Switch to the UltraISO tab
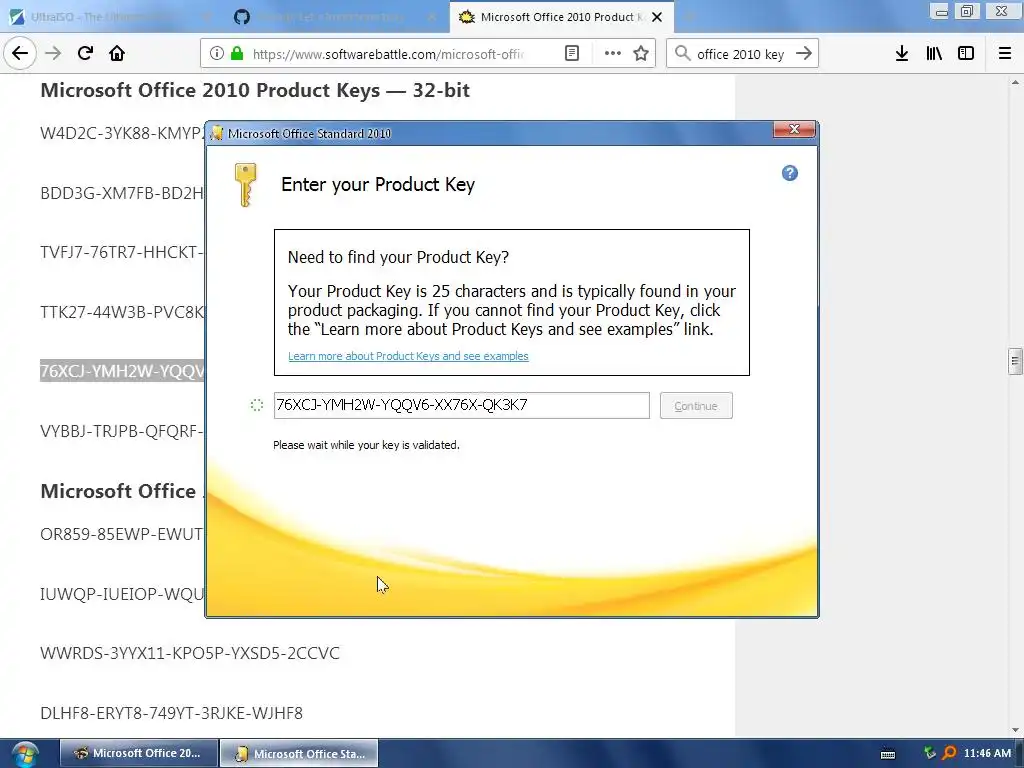The image size is (1024, 768). coord(110,17)
